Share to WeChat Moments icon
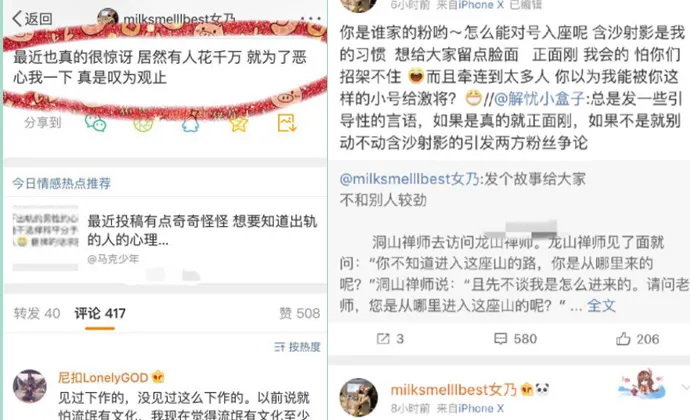This screenshot has width=690, height=420. [x=143, y=124]
